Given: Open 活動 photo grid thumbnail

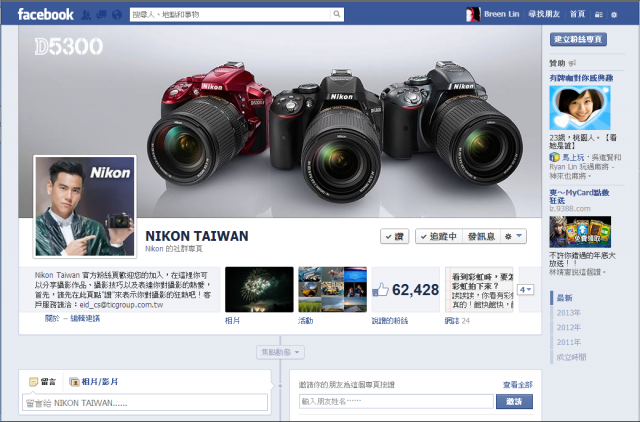Looking at the screenshot, I should (333, 289).
